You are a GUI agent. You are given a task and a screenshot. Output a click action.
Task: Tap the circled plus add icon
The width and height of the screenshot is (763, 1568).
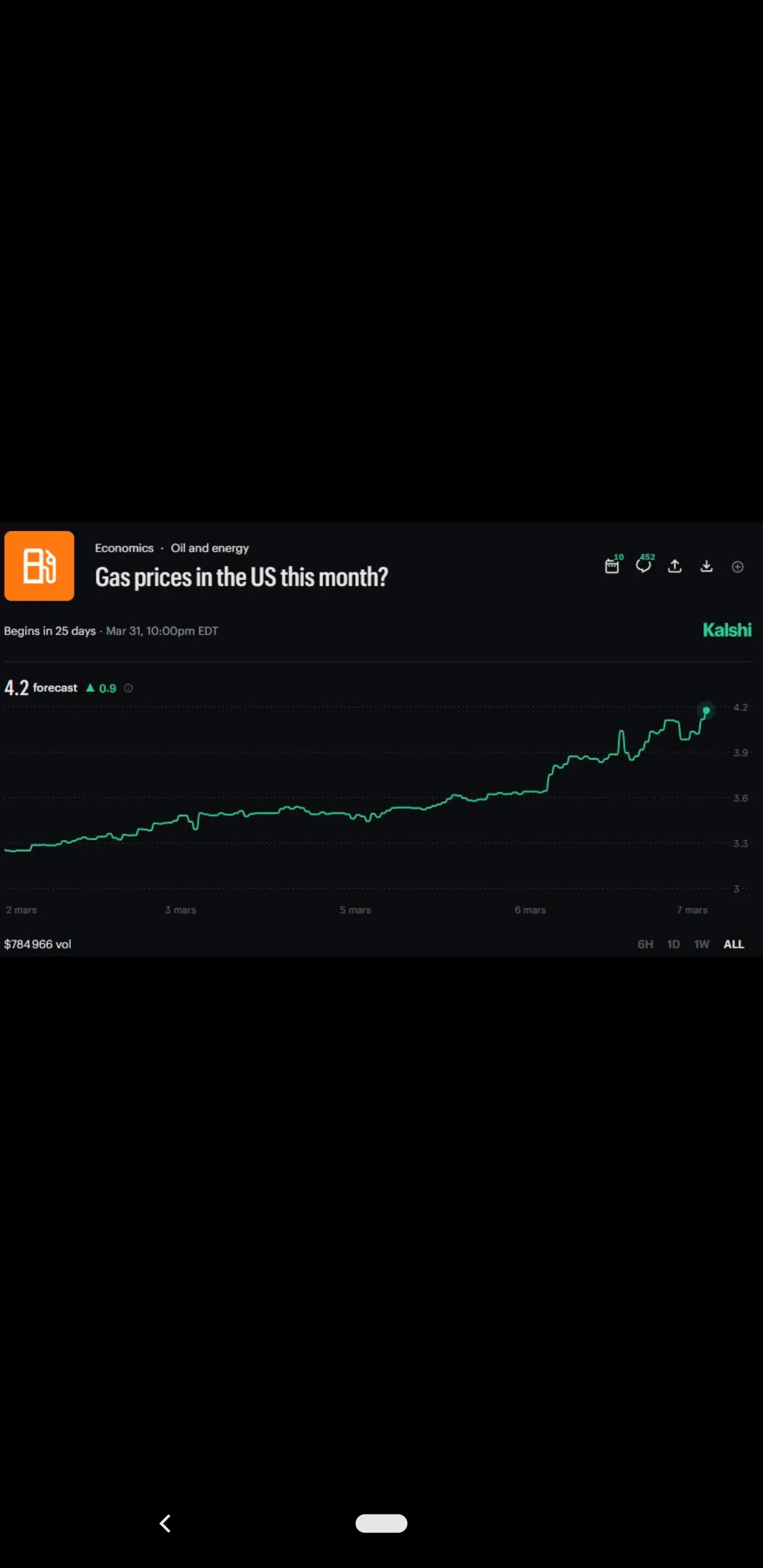coord(738,567)
